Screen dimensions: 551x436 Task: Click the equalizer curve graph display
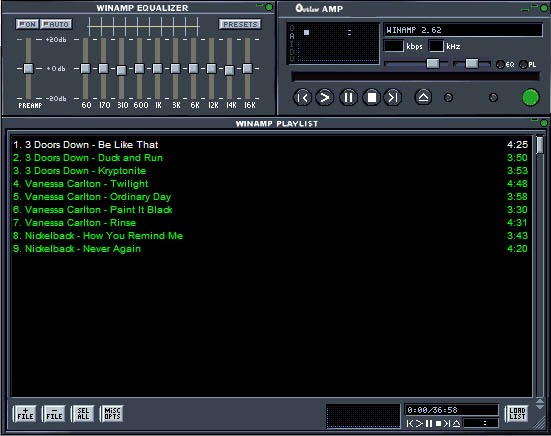click(144, 26)
